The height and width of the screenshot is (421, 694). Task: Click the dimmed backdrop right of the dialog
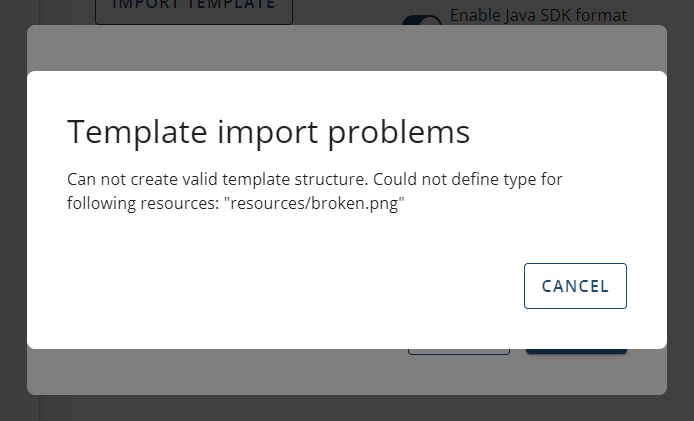click(x=681, y=210)
